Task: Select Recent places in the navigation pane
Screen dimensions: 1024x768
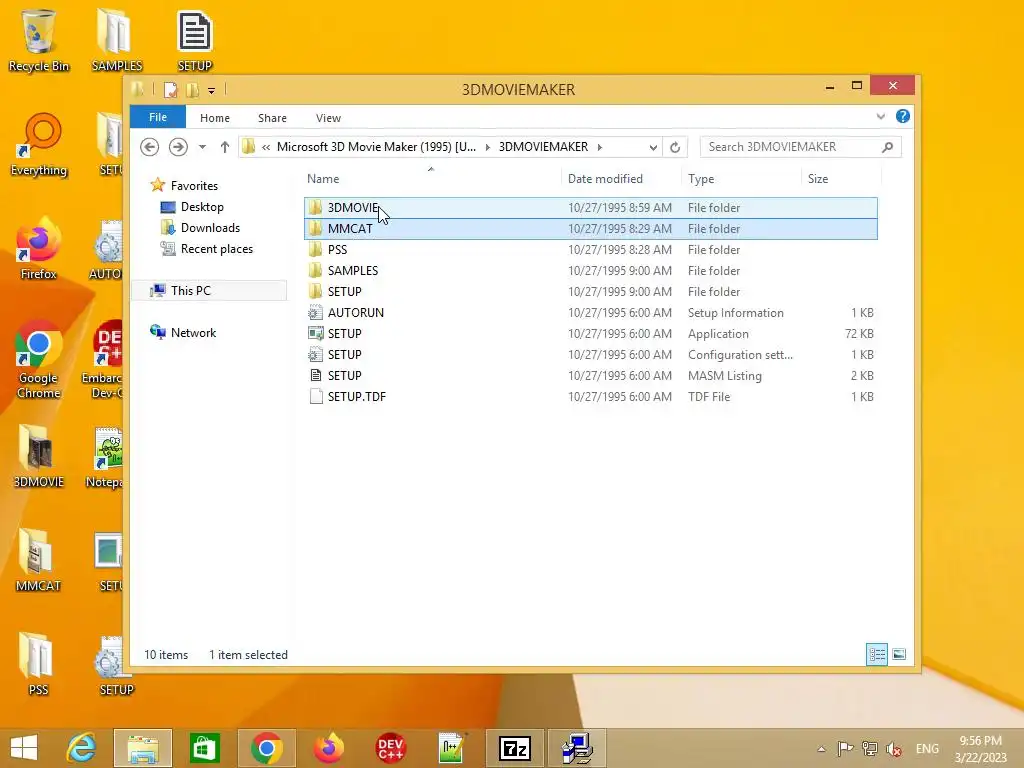Action: 217,249
